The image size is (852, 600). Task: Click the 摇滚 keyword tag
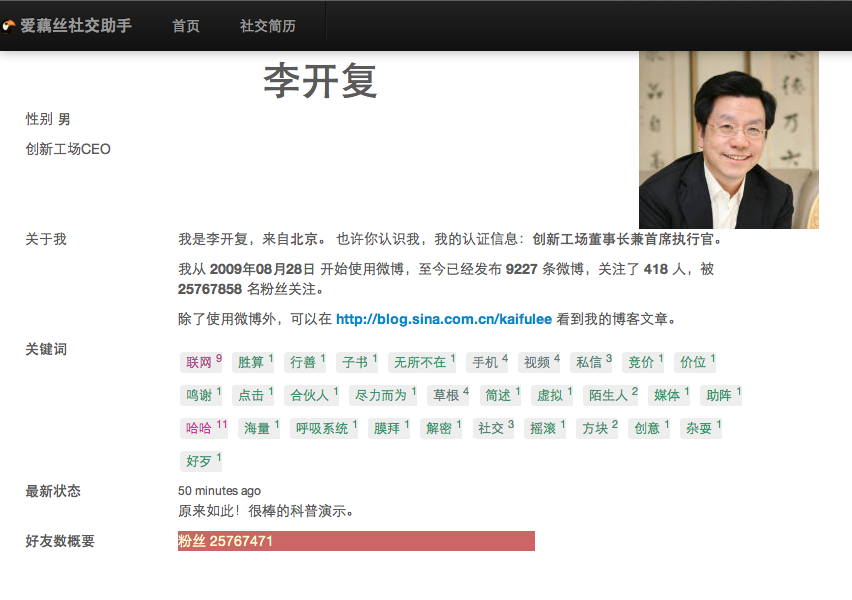pyautogui.click(x=546, y=428)
